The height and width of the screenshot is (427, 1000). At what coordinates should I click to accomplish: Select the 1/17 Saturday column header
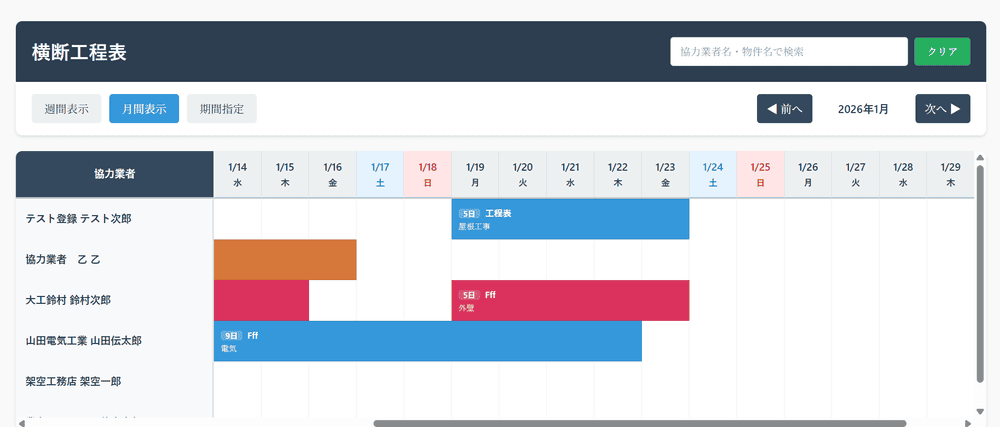pyautogui.click(x=380, y=175)
